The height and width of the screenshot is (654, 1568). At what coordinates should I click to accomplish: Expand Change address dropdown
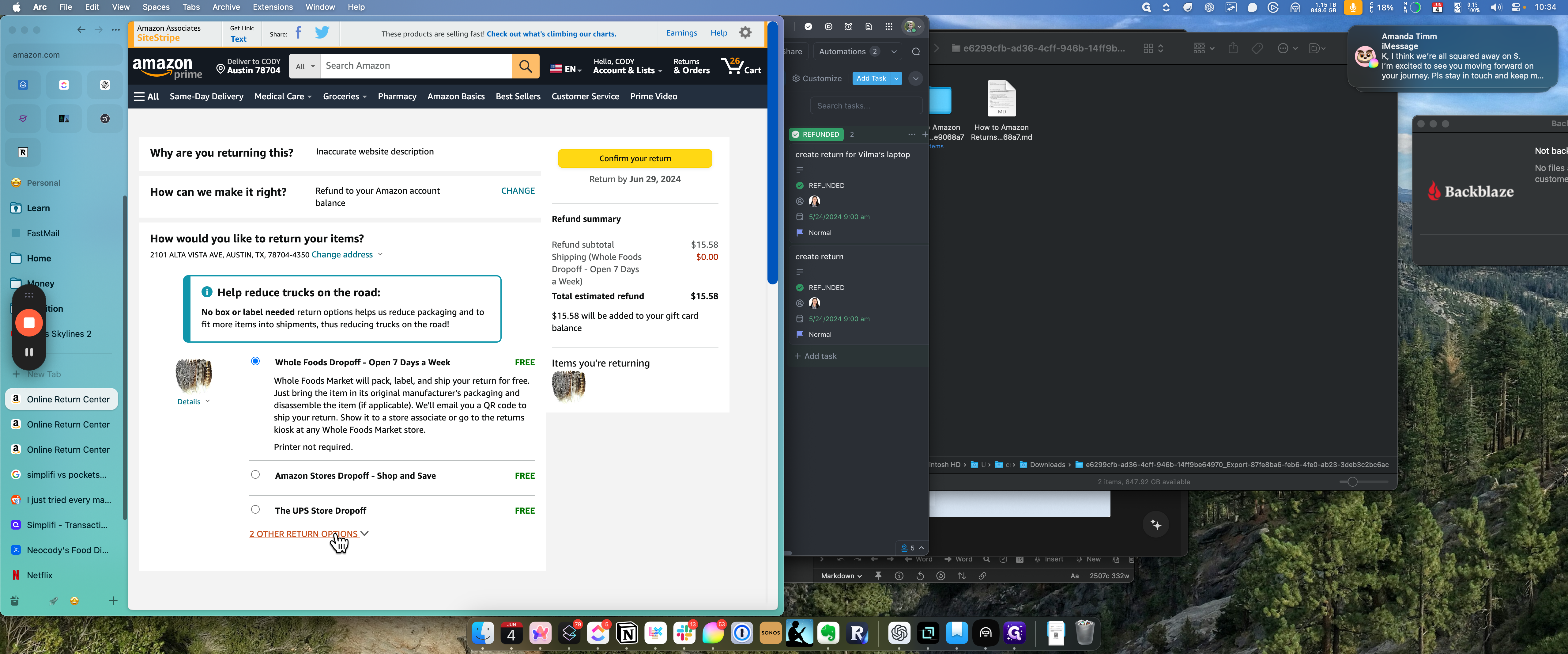click(348, 255)
